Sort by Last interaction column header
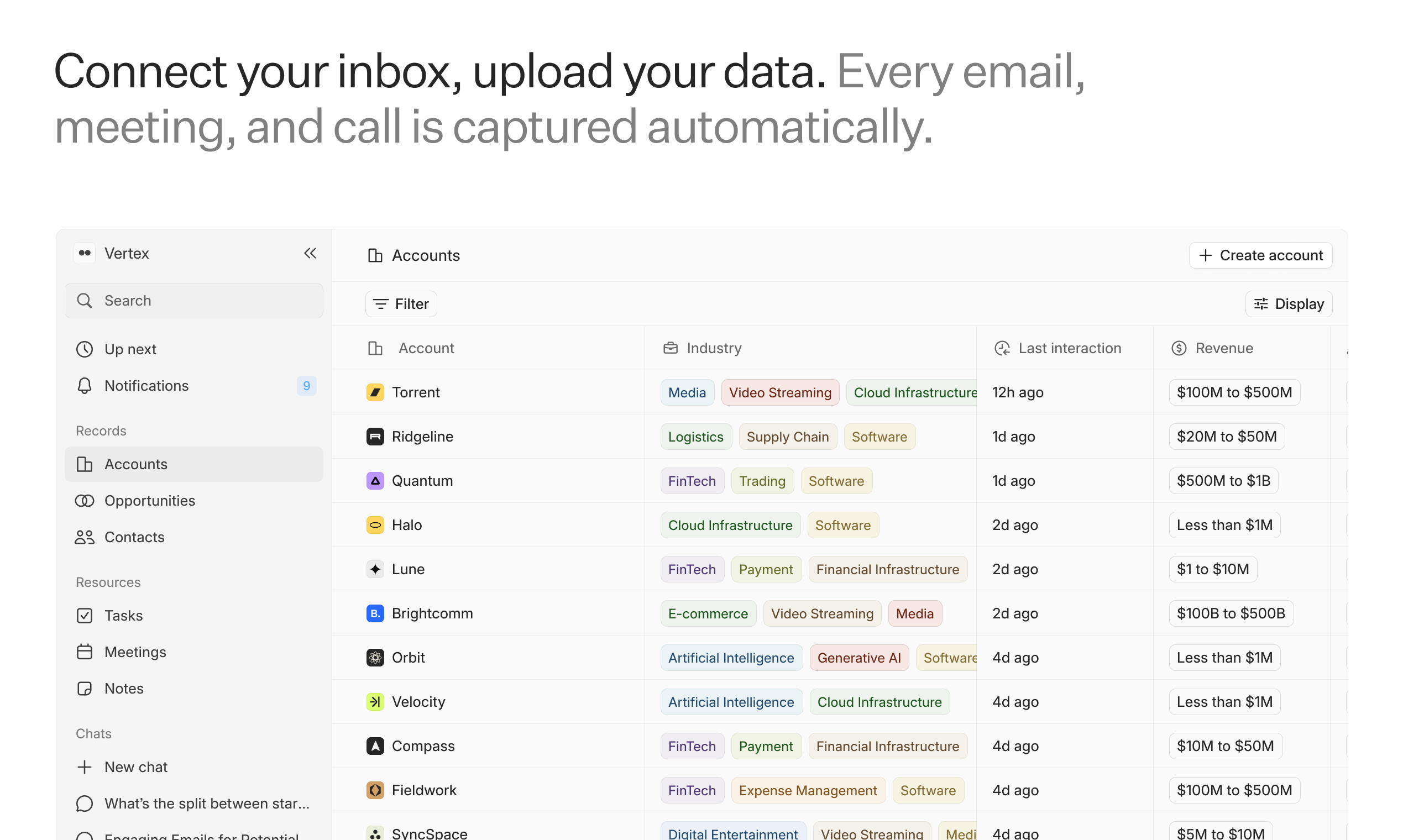 point(1069,348)
